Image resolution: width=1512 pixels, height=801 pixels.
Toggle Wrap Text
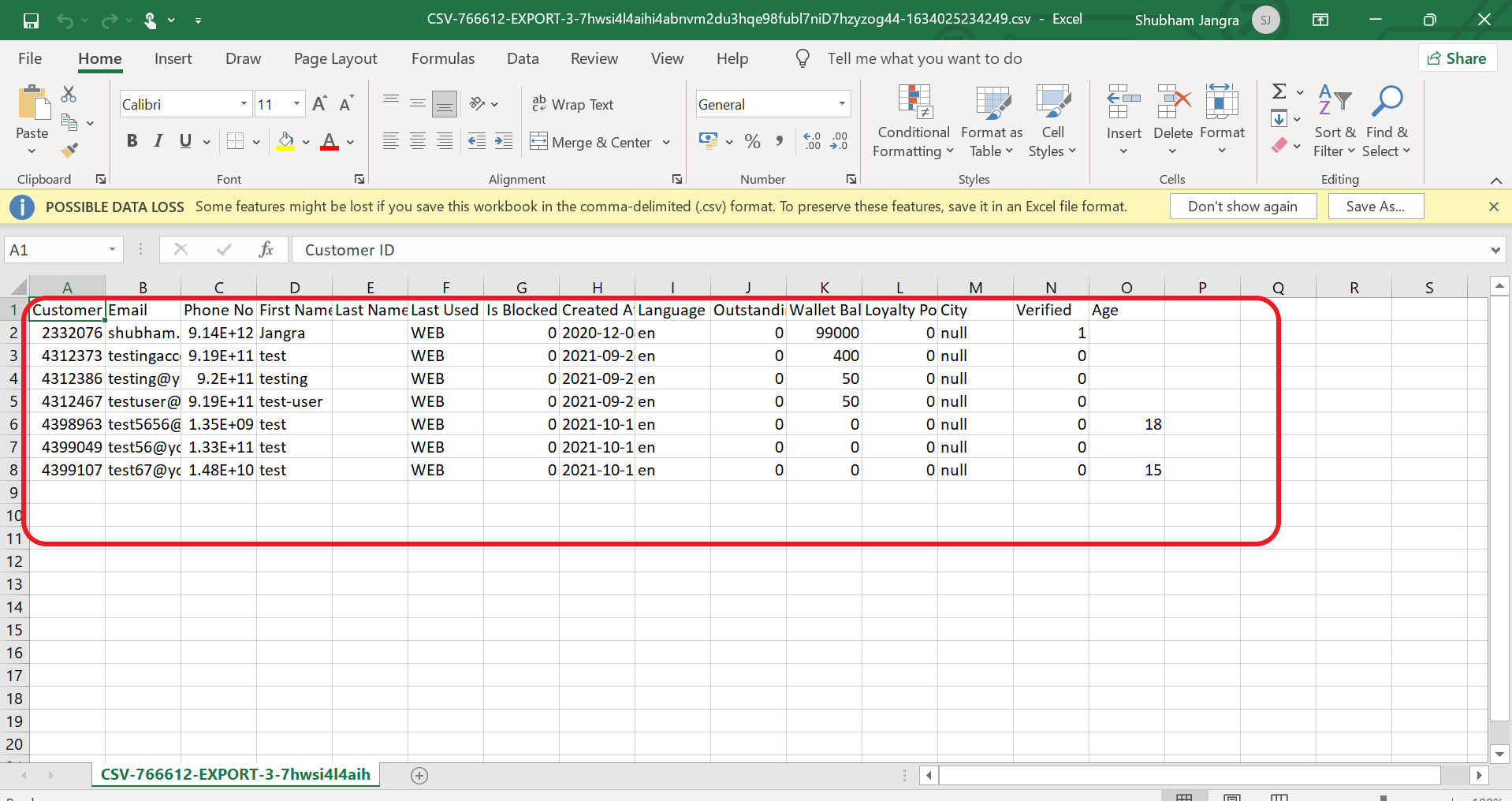point(573,104)
